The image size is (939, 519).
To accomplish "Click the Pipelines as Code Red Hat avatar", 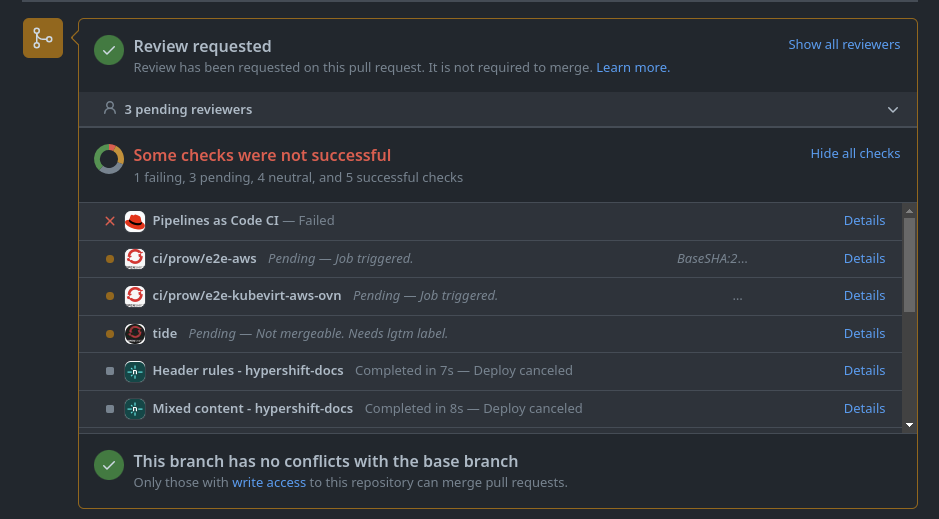I will (x=135, y=221).
